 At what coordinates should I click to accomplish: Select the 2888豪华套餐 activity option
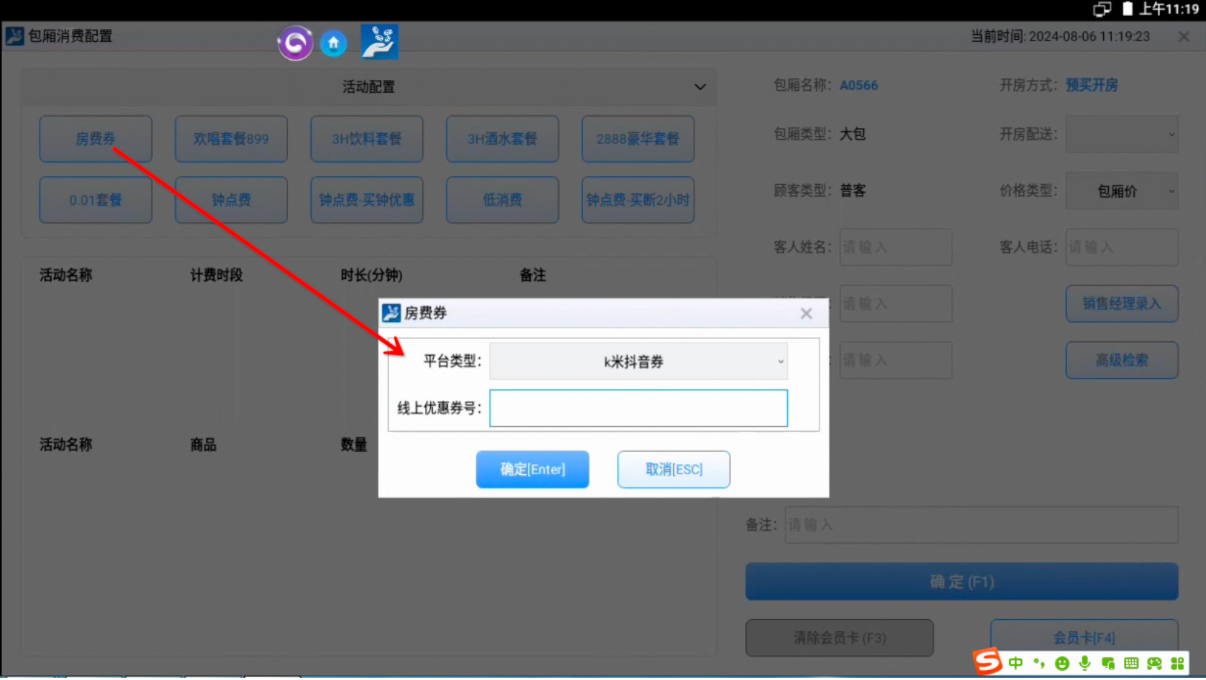tap(637, 139)
